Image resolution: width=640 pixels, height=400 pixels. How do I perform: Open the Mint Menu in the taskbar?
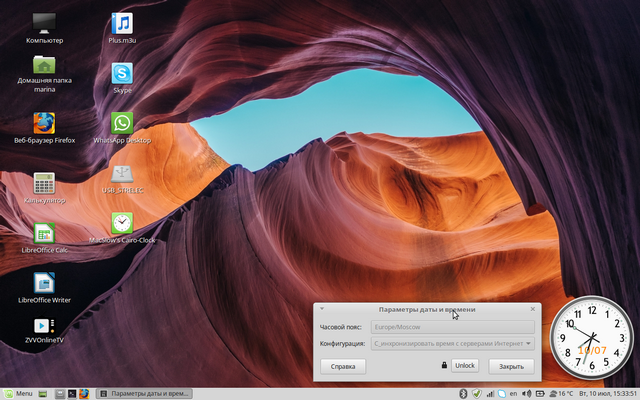click(x=18, y=394)
